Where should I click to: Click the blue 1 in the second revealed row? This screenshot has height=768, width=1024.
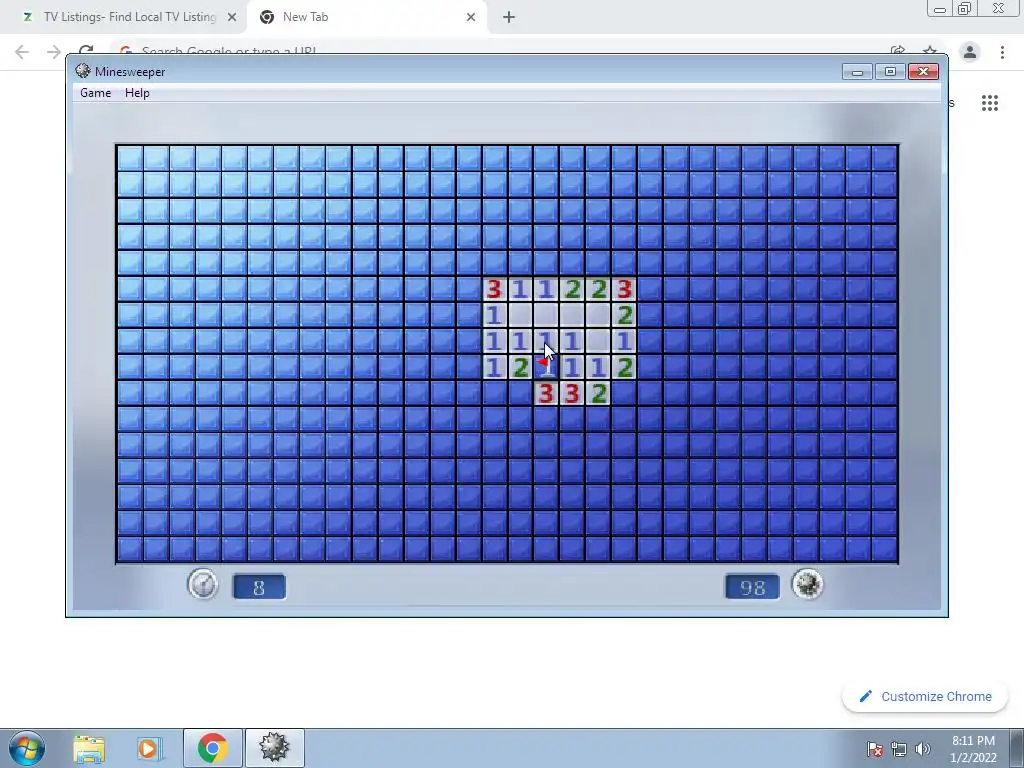[494, 315]
